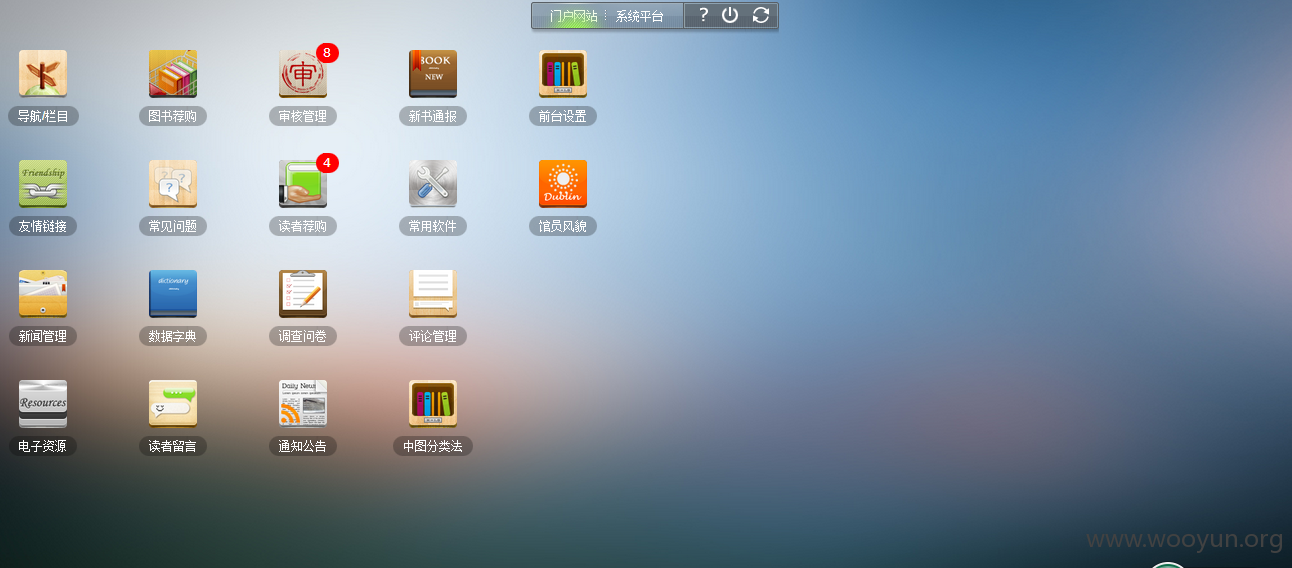Image resolution: width=1292 pixels, height=568 pixels.
Task: Open the 常用软件 wrench tools icon
Action: pos(433,184)
